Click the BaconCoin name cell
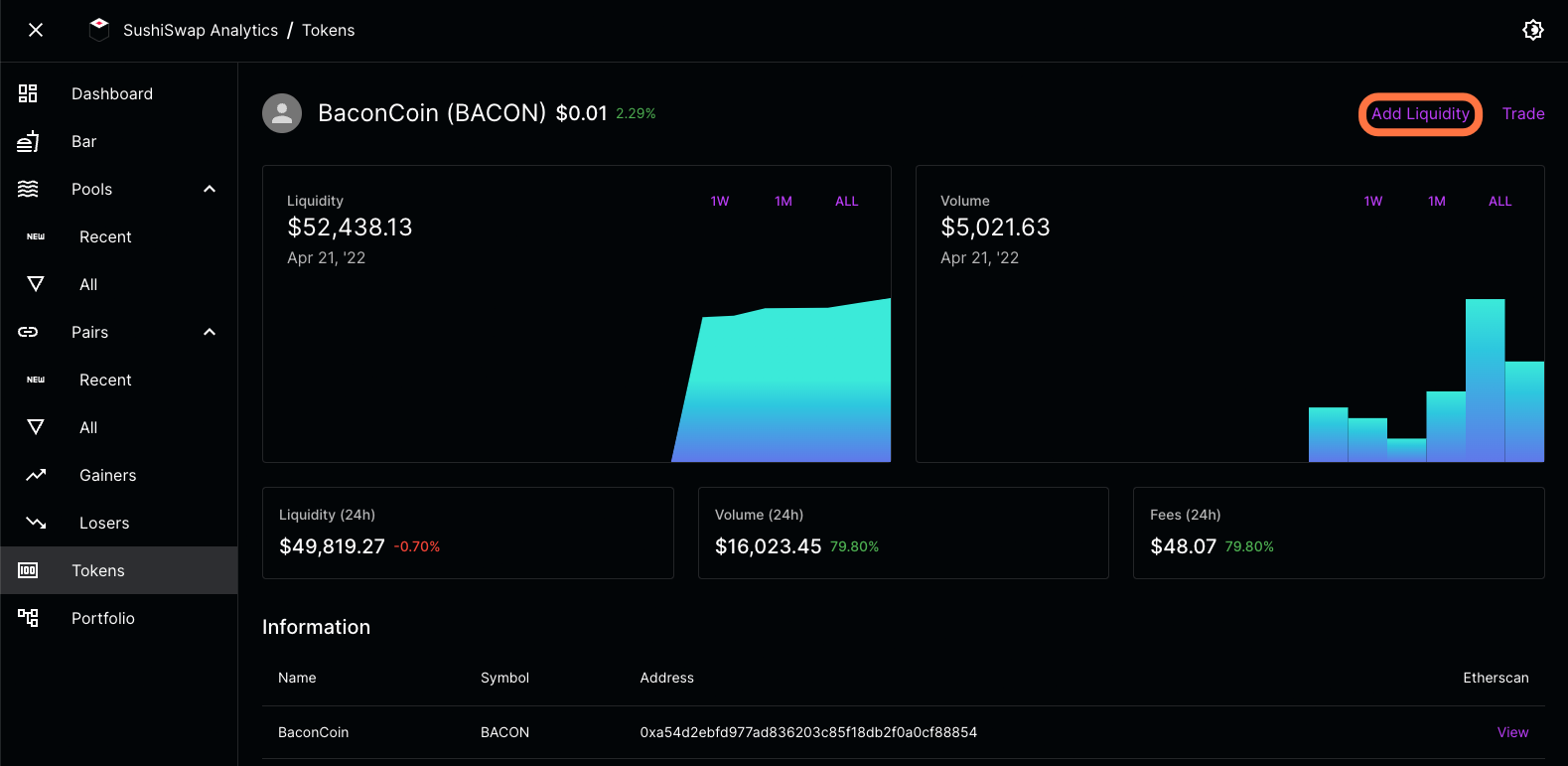 (x=313, y=732)
